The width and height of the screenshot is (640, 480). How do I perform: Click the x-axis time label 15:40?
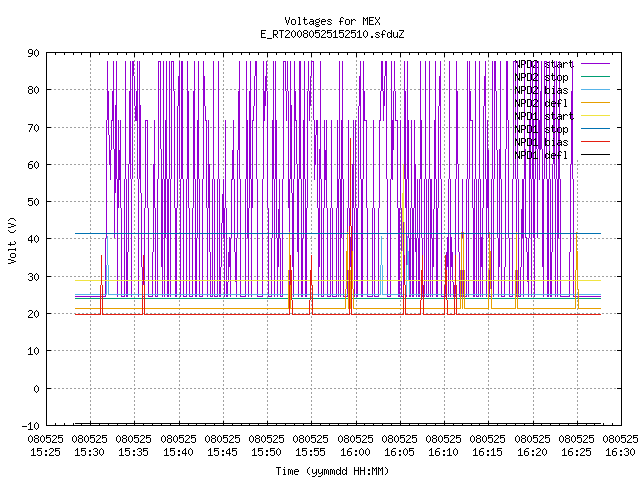point(178,452)
